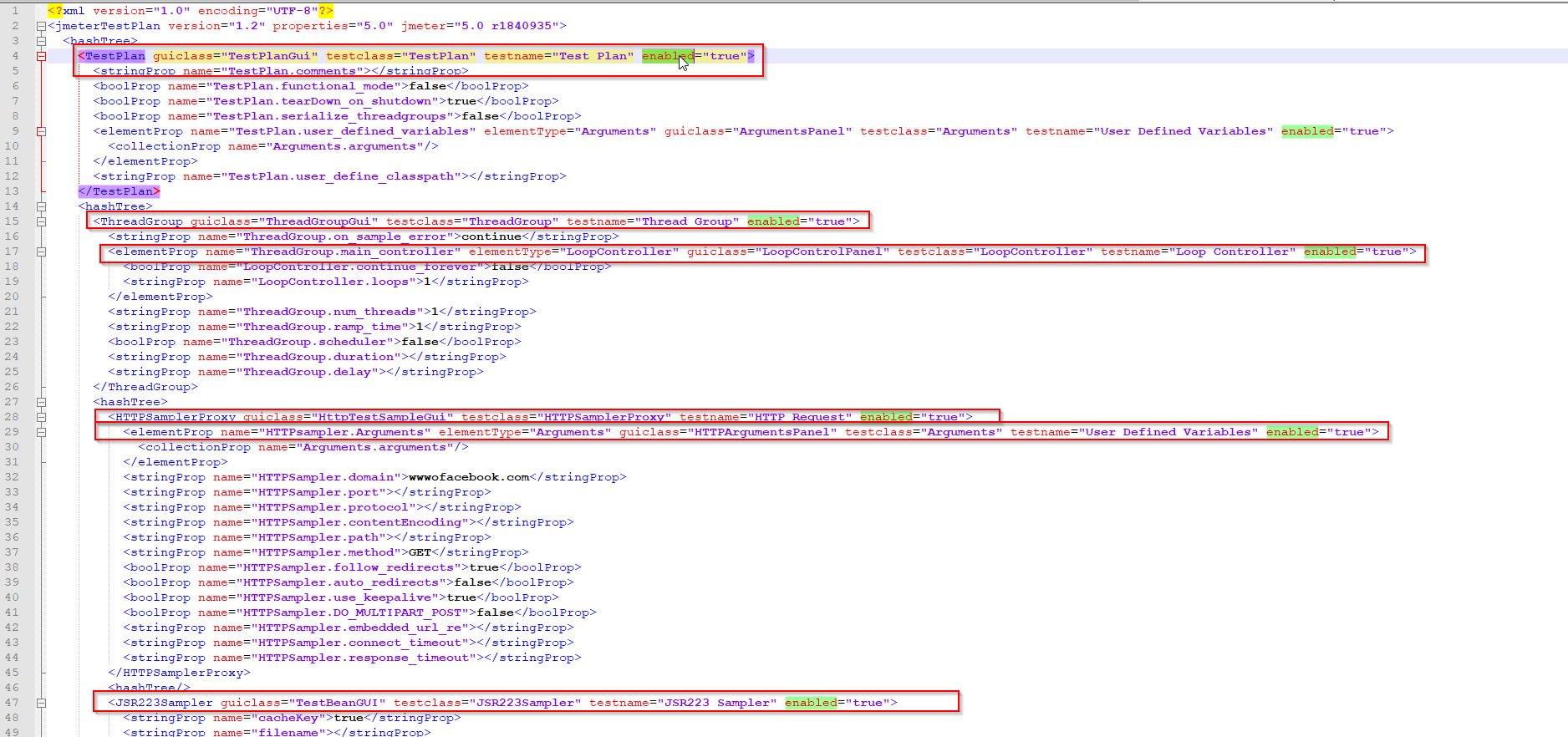Click the closing HTTPSamplerProxy tag
The width and height of the screenshot is (1568, 737).
[179, 673]
